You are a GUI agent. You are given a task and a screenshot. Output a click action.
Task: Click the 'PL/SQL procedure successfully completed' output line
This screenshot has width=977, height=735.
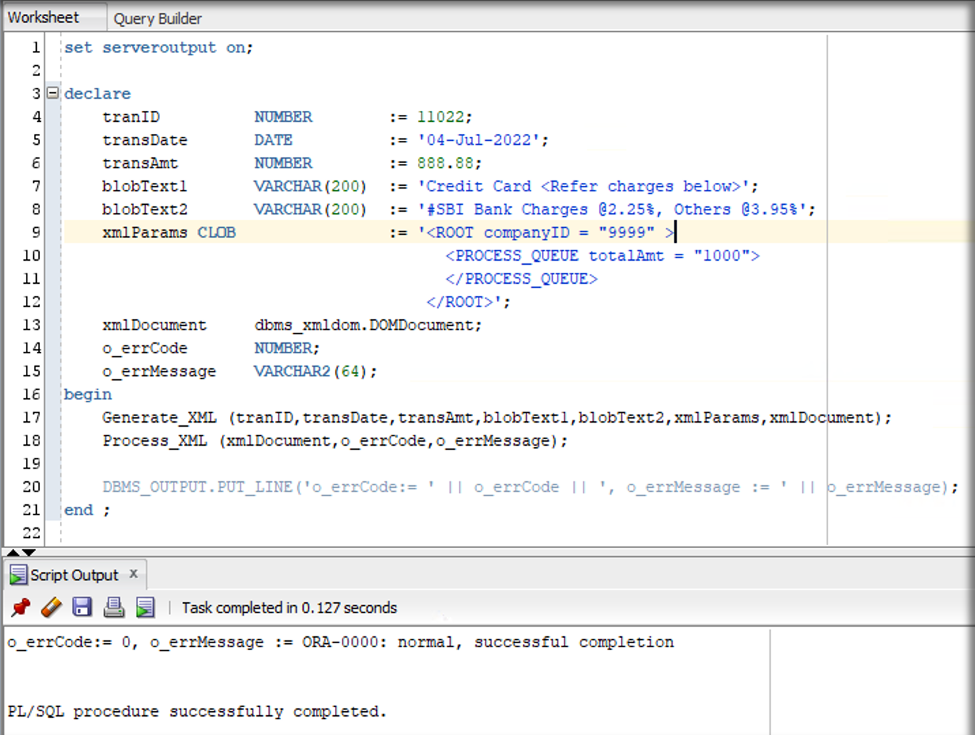(x=196, y=712)
